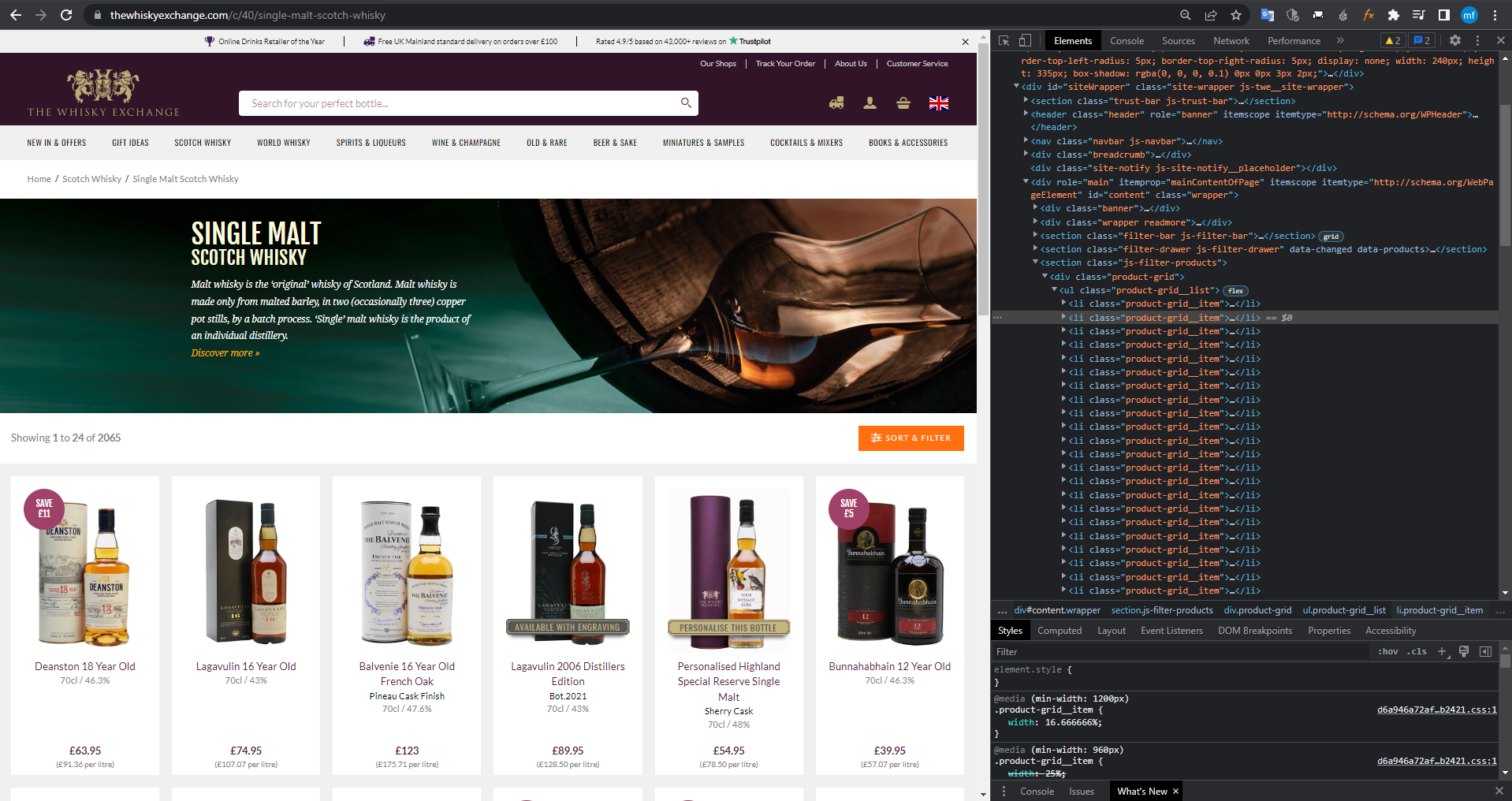
Task: Show more DevTools tabs with chevron
Action: (1340, 40)
